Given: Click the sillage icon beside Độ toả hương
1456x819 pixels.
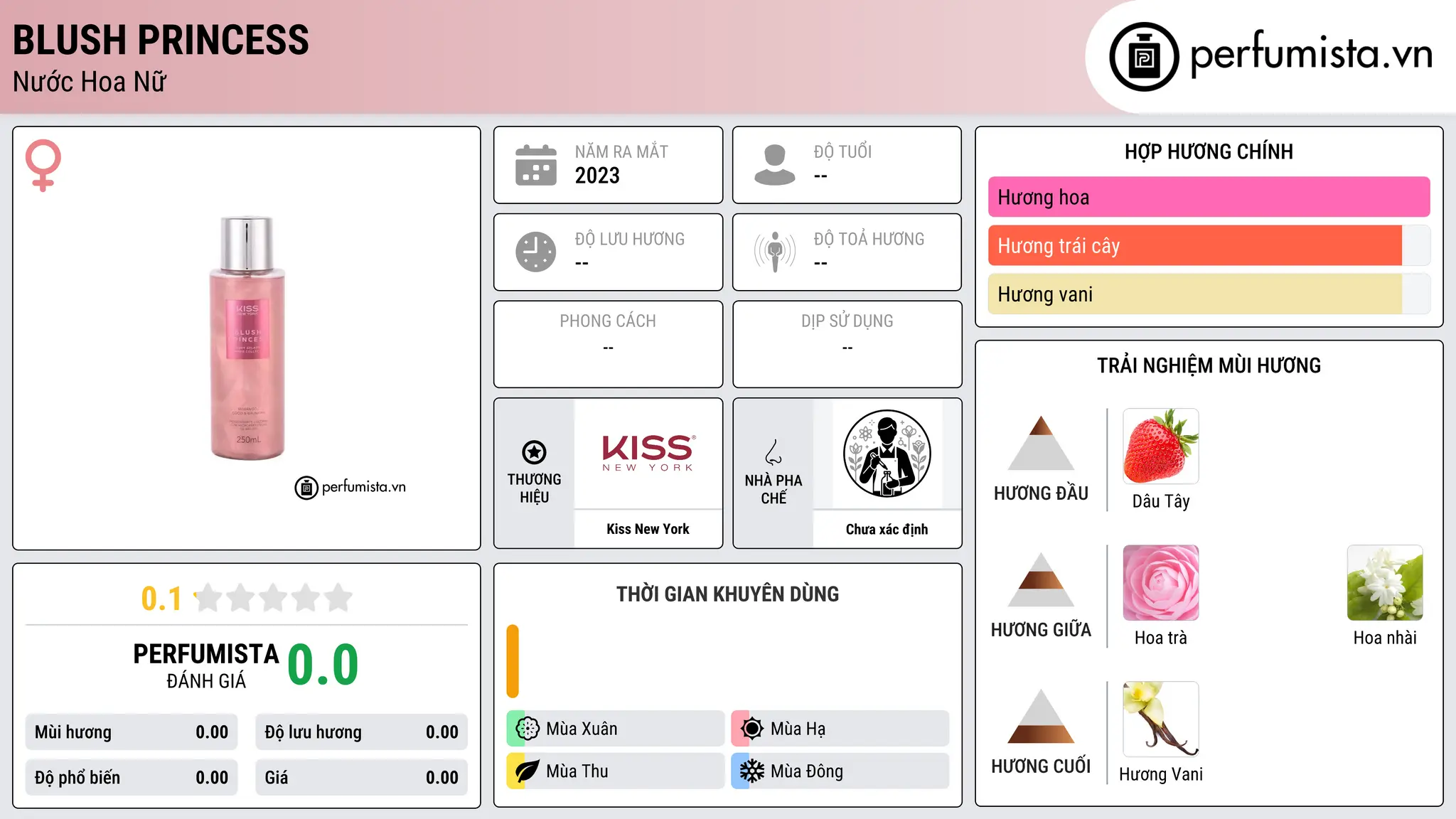Looking at the screenshot, I should (775, 252).
